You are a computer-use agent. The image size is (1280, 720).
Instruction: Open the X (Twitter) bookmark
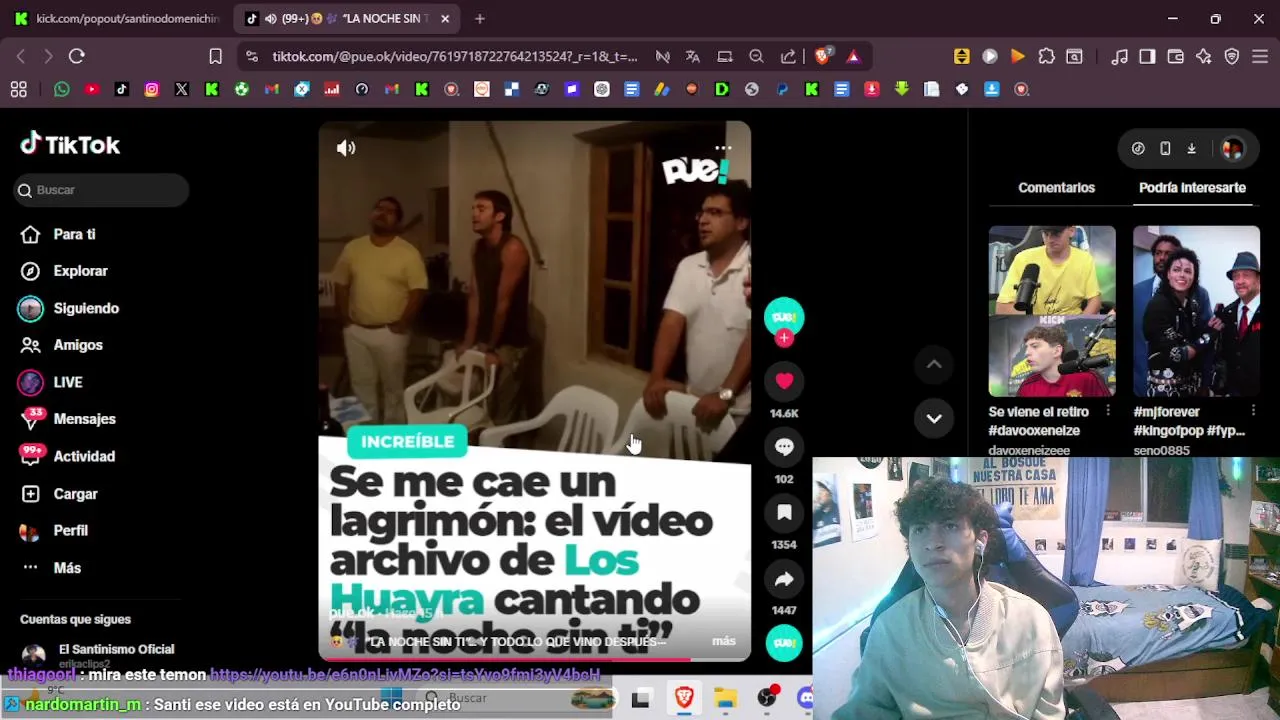click(x=182, y=89)
